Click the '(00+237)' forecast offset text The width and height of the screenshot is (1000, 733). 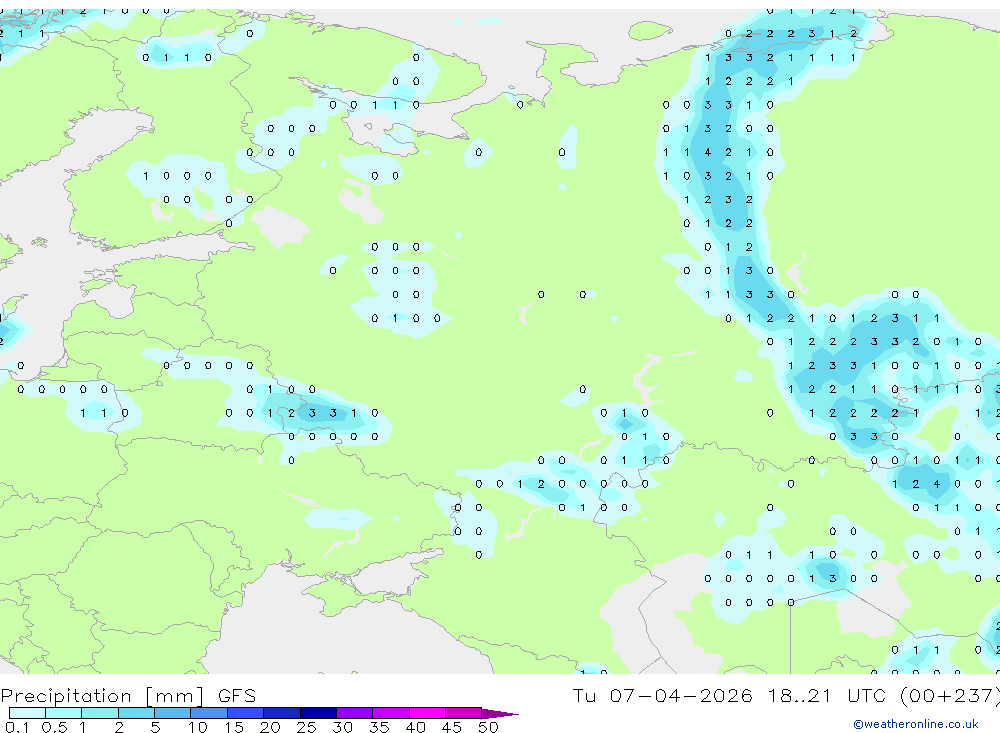coord(950,696)
